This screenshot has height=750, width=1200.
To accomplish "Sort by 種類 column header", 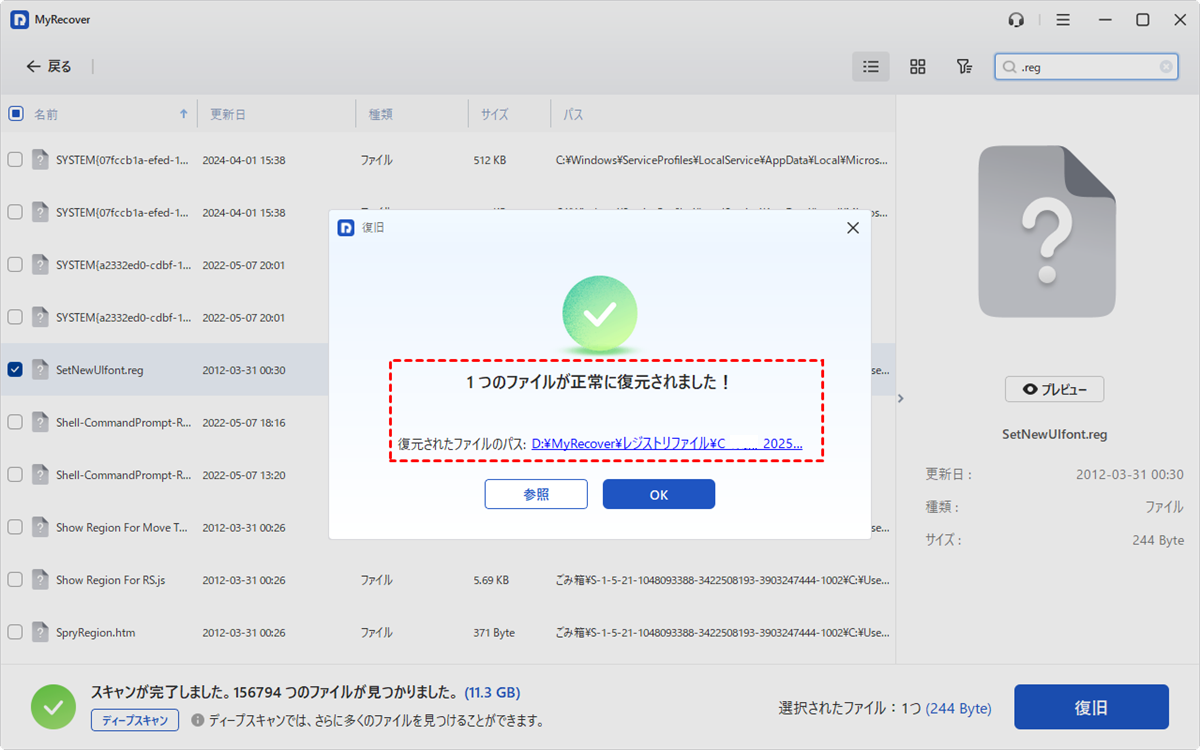I will (x=380, y=114).
